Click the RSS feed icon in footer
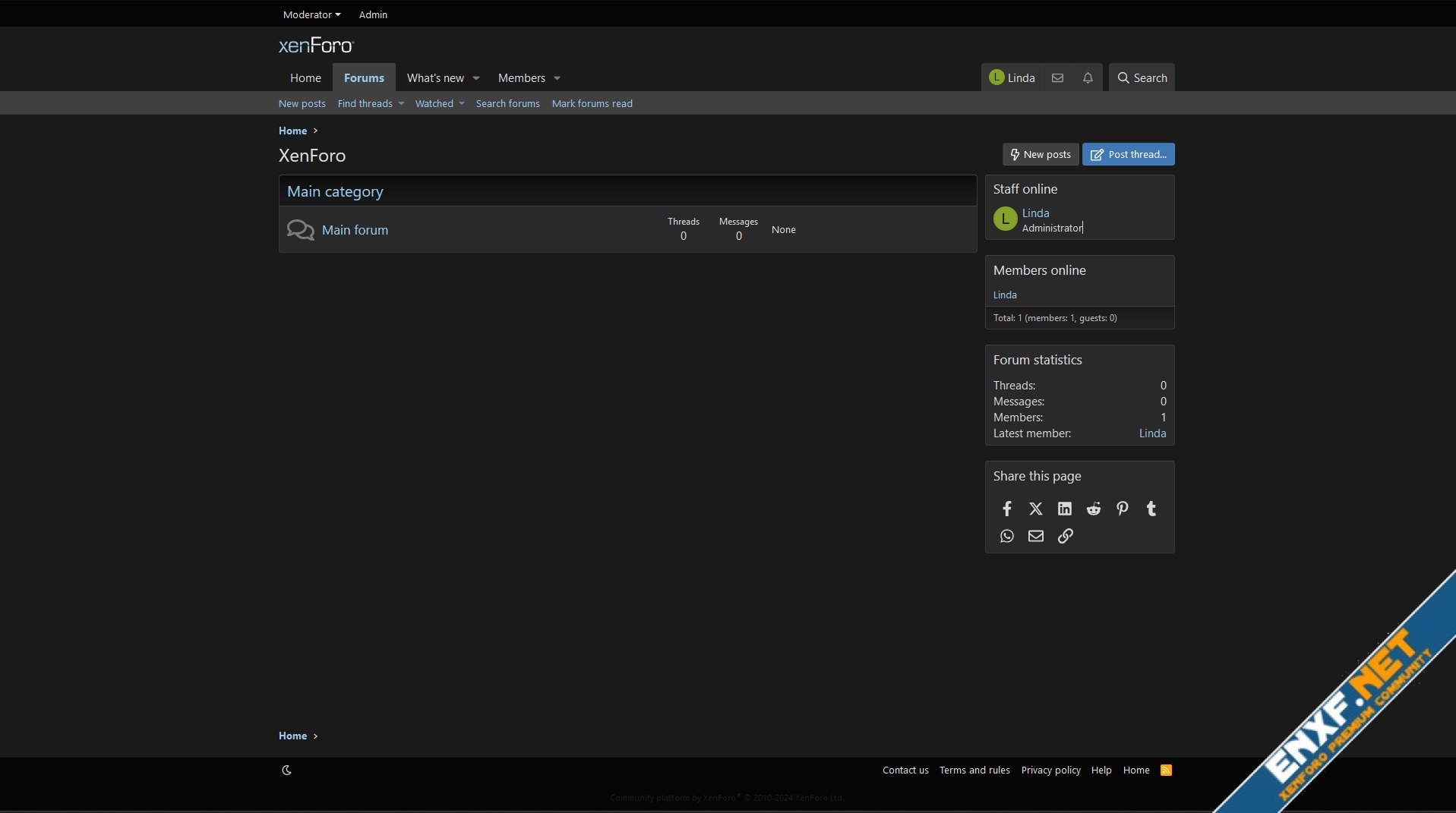The height and width of the screenshot is (813, 1456). pos(1167,770)
